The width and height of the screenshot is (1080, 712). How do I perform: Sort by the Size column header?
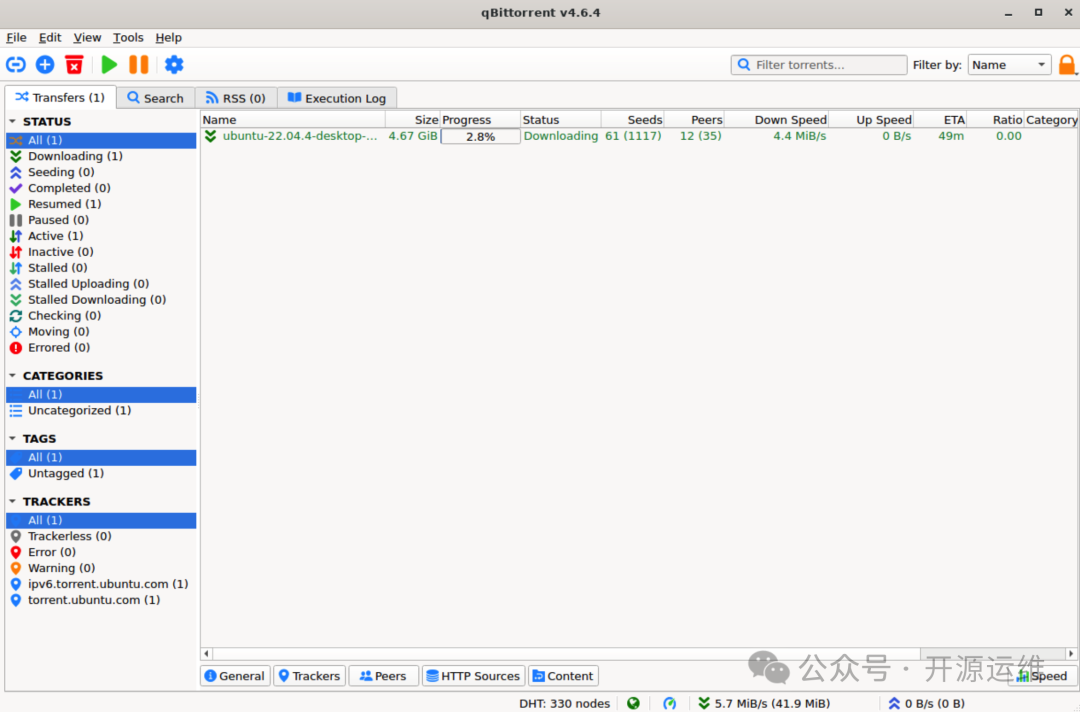tap(413, 120)
